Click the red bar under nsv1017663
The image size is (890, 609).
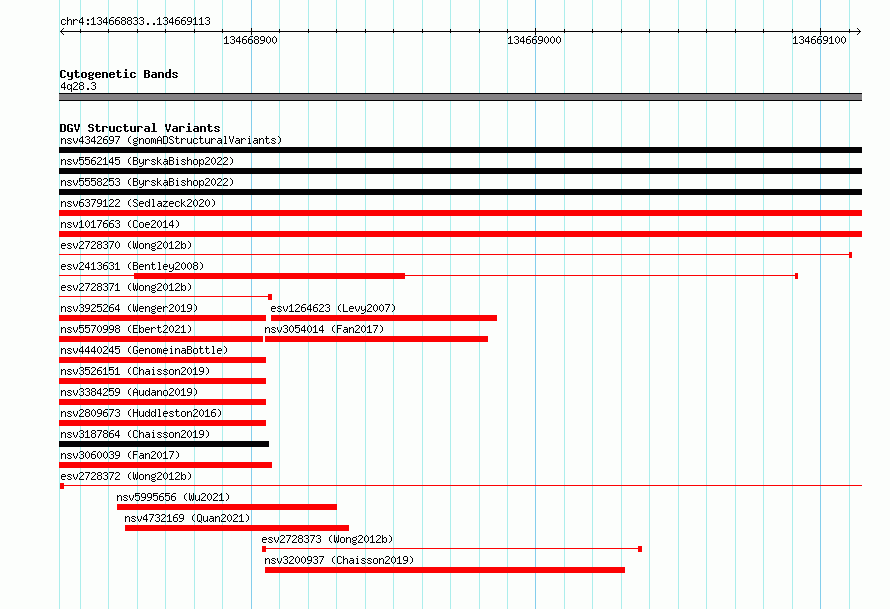460,234
